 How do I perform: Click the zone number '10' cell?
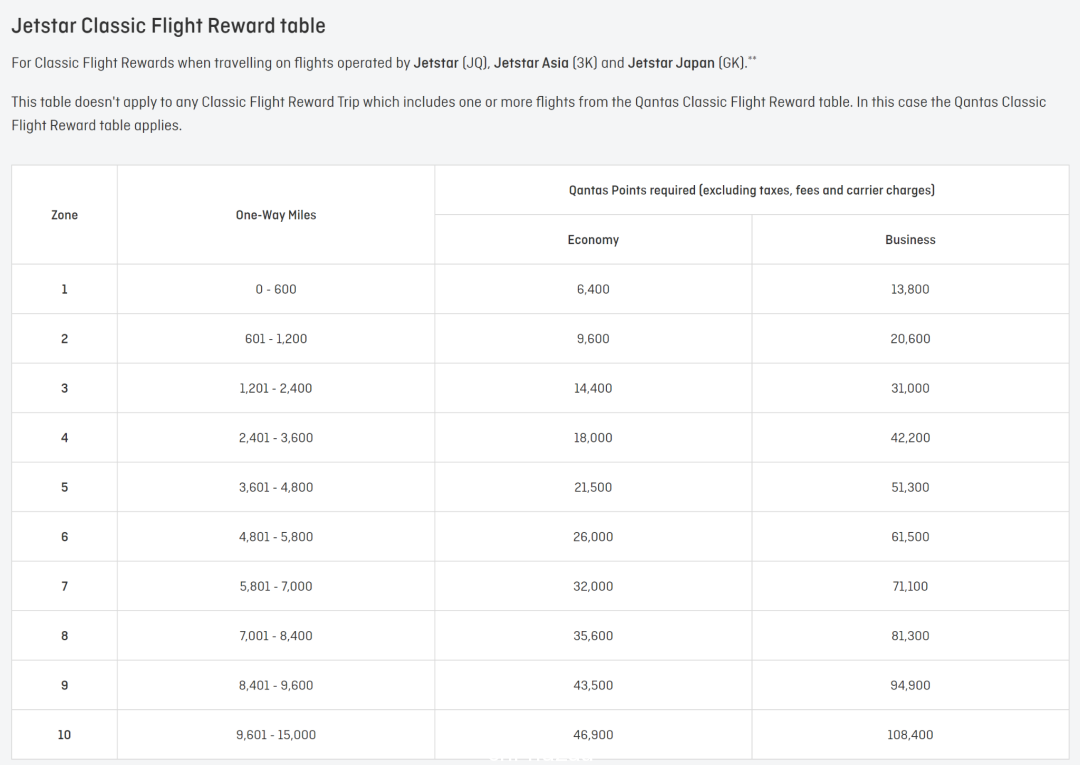pos(64,735)
